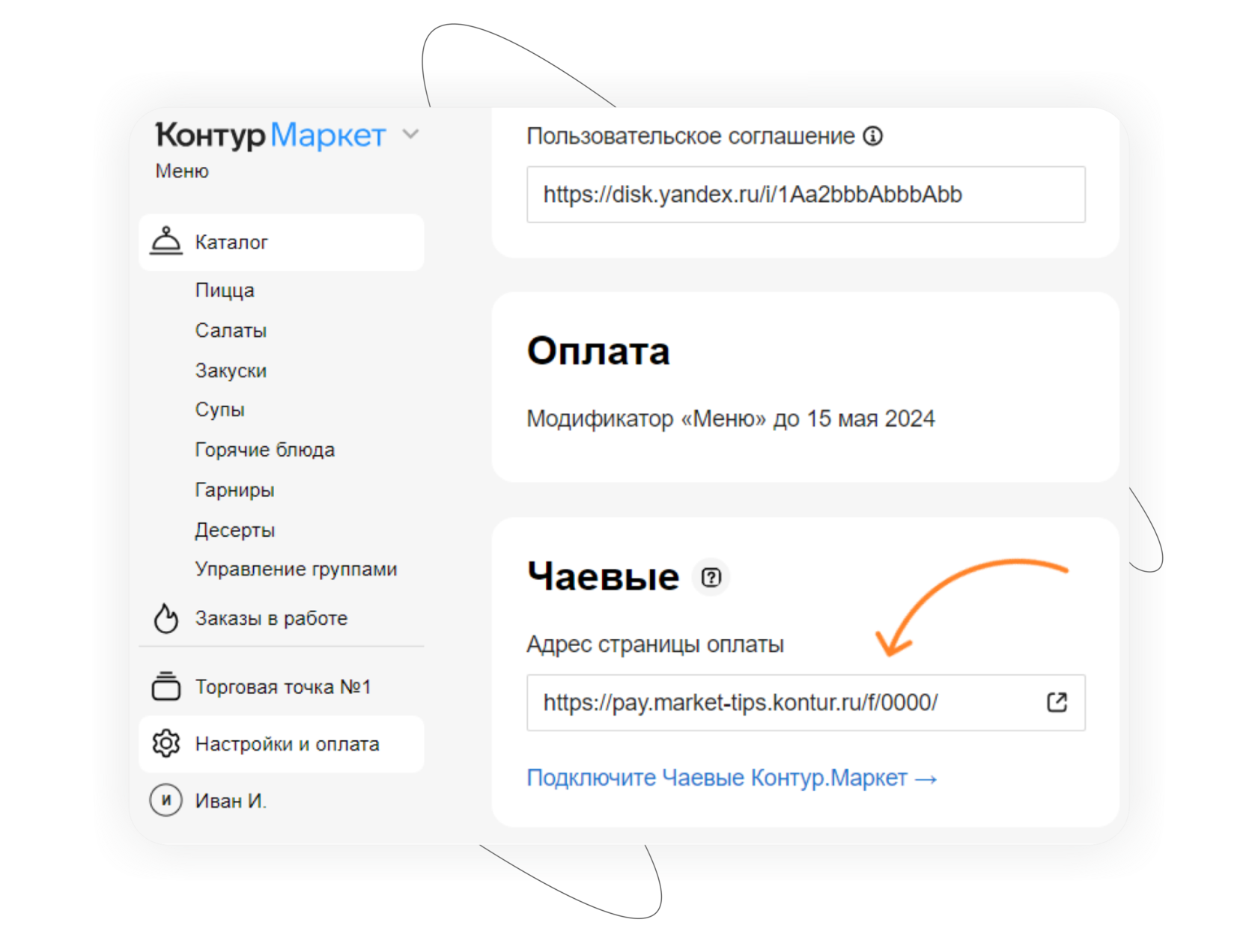Image resolution: width=1258 pixels, height=952 pixels.
Task: Open the tips payment page external link icon
Action: (1057, 702)
